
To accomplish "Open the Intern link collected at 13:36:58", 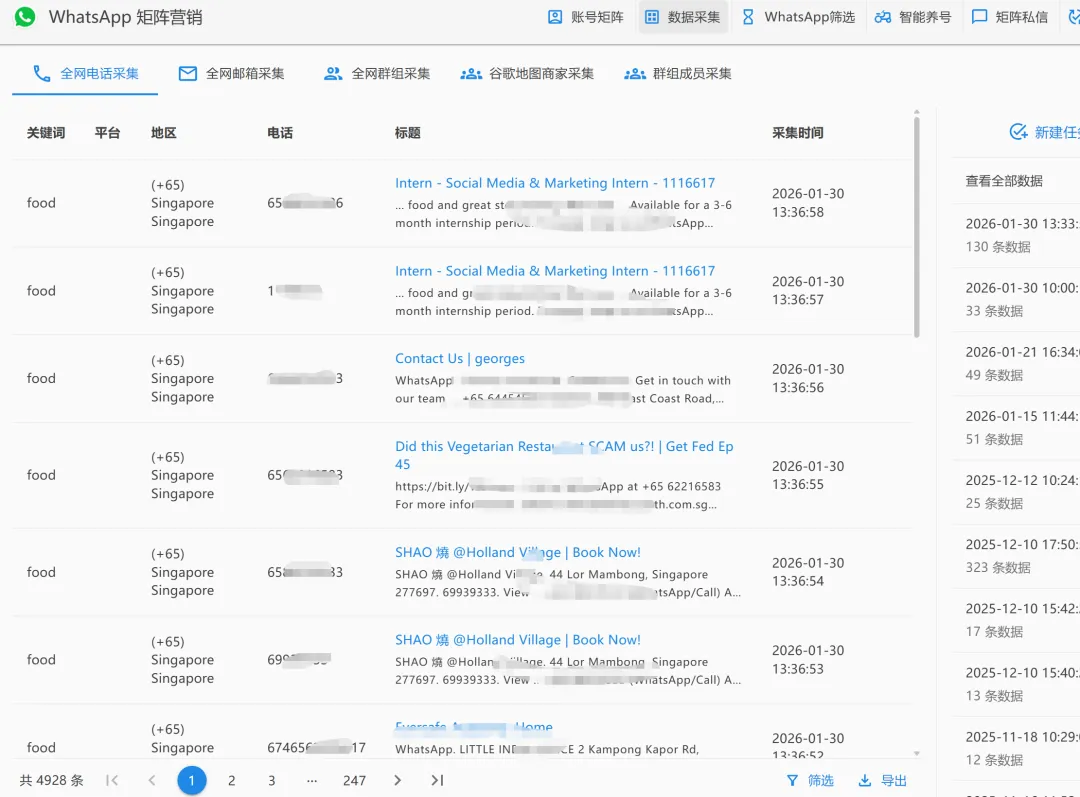I will [x=555, y=183].
